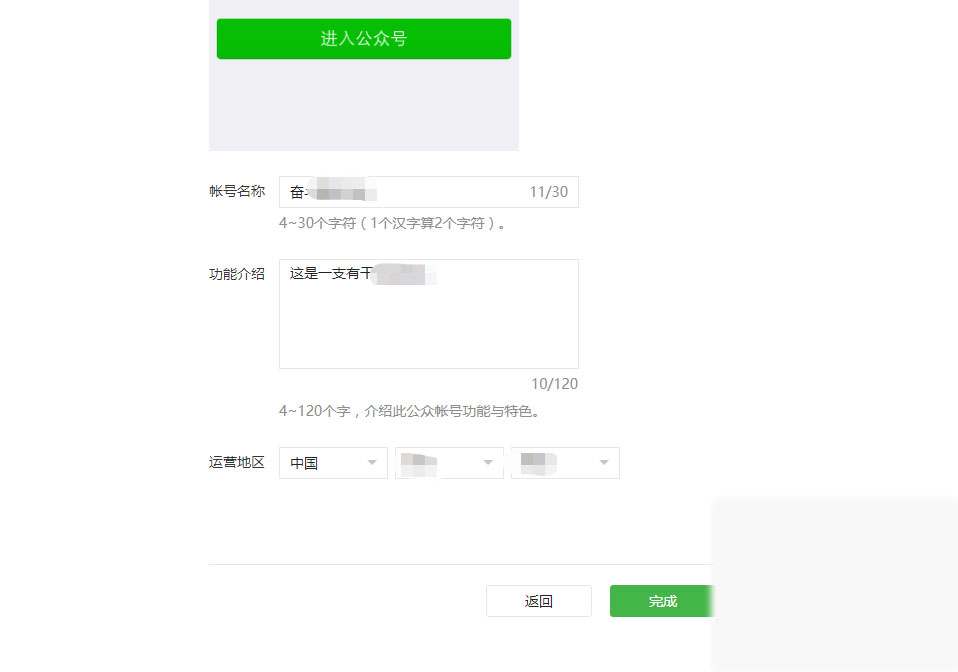Click the 返回 button
Image resolution: width=958 pixels, height=672 pixels.
pyautogui.click(x=538, y=600)
